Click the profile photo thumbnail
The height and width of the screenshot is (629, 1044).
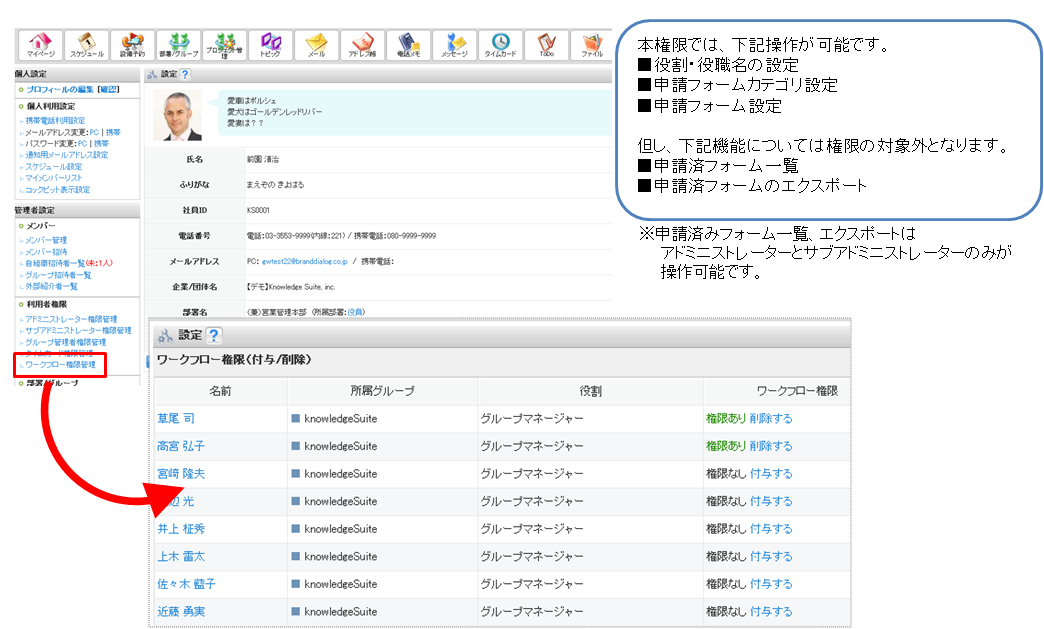pos(177,115)
